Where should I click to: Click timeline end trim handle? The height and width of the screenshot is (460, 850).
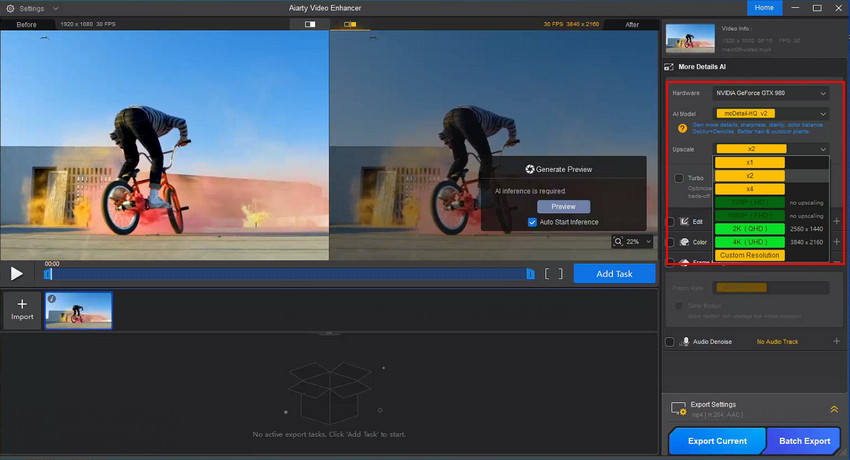tap(530, 274)
